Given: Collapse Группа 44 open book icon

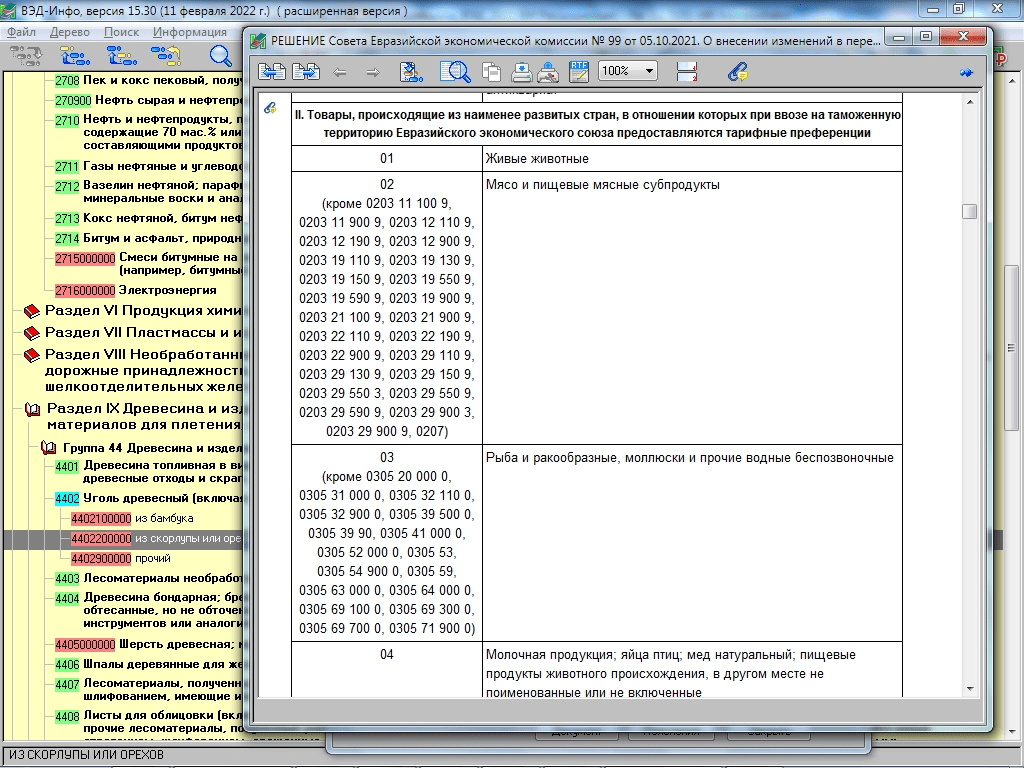Looking at the screenshot, I should pyautogui.click(x=48, y=448).
